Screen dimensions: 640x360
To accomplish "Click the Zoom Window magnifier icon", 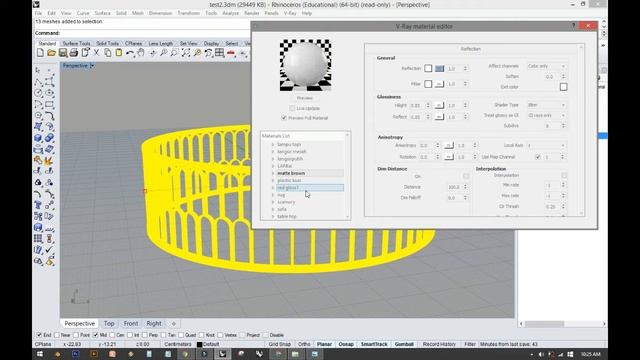I will point(174,53).
